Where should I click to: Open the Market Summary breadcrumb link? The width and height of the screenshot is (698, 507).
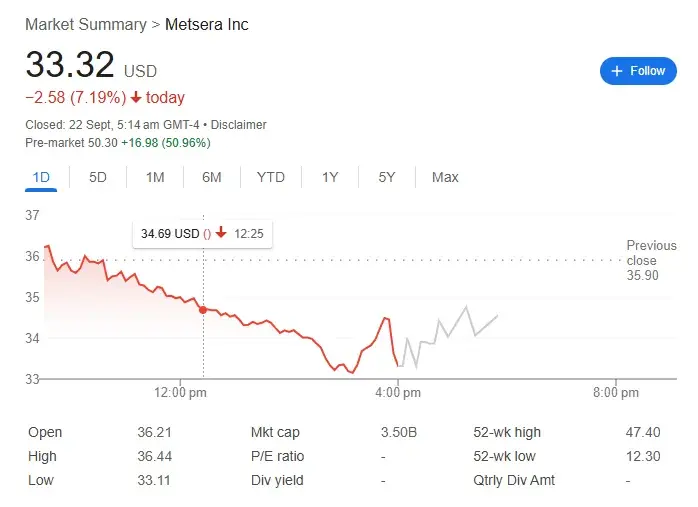coord(83,24)
